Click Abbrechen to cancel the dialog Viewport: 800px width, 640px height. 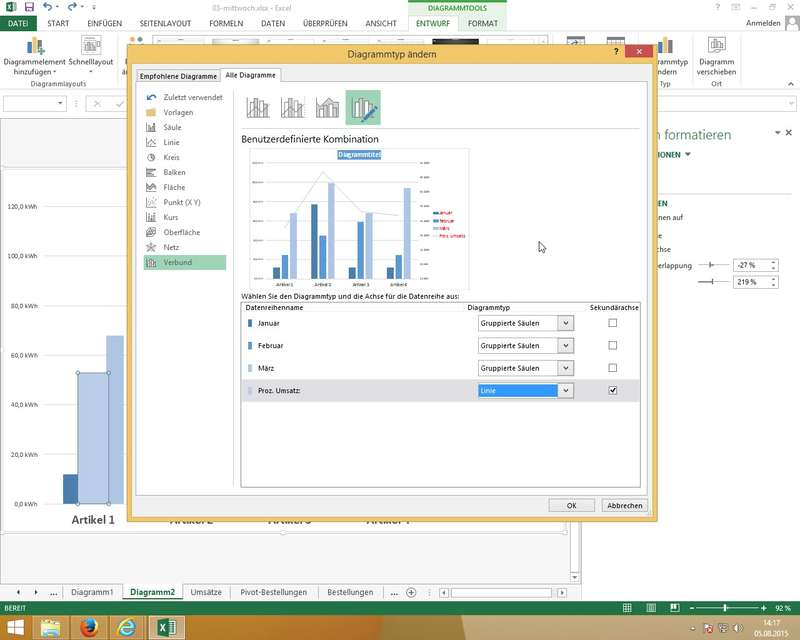[x=625, y=506]
